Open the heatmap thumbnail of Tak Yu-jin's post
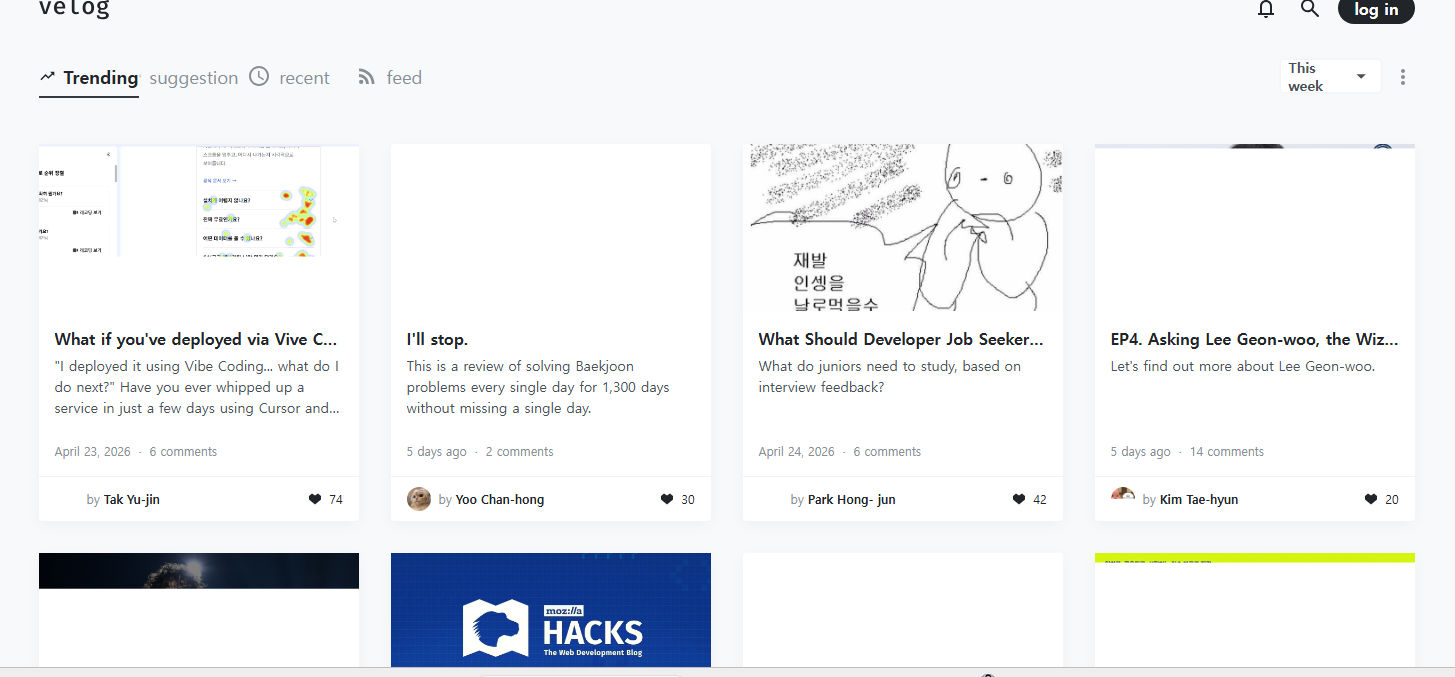This screenshot has width=1455, height=677. point(199,227)
